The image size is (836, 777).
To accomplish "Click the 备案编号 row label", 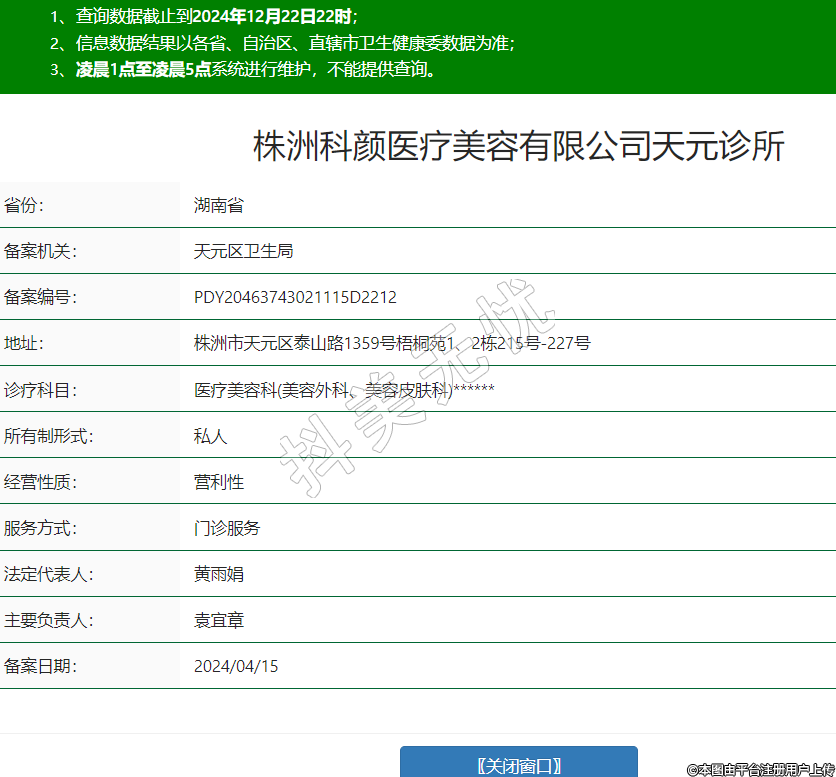I will point(40,298).
